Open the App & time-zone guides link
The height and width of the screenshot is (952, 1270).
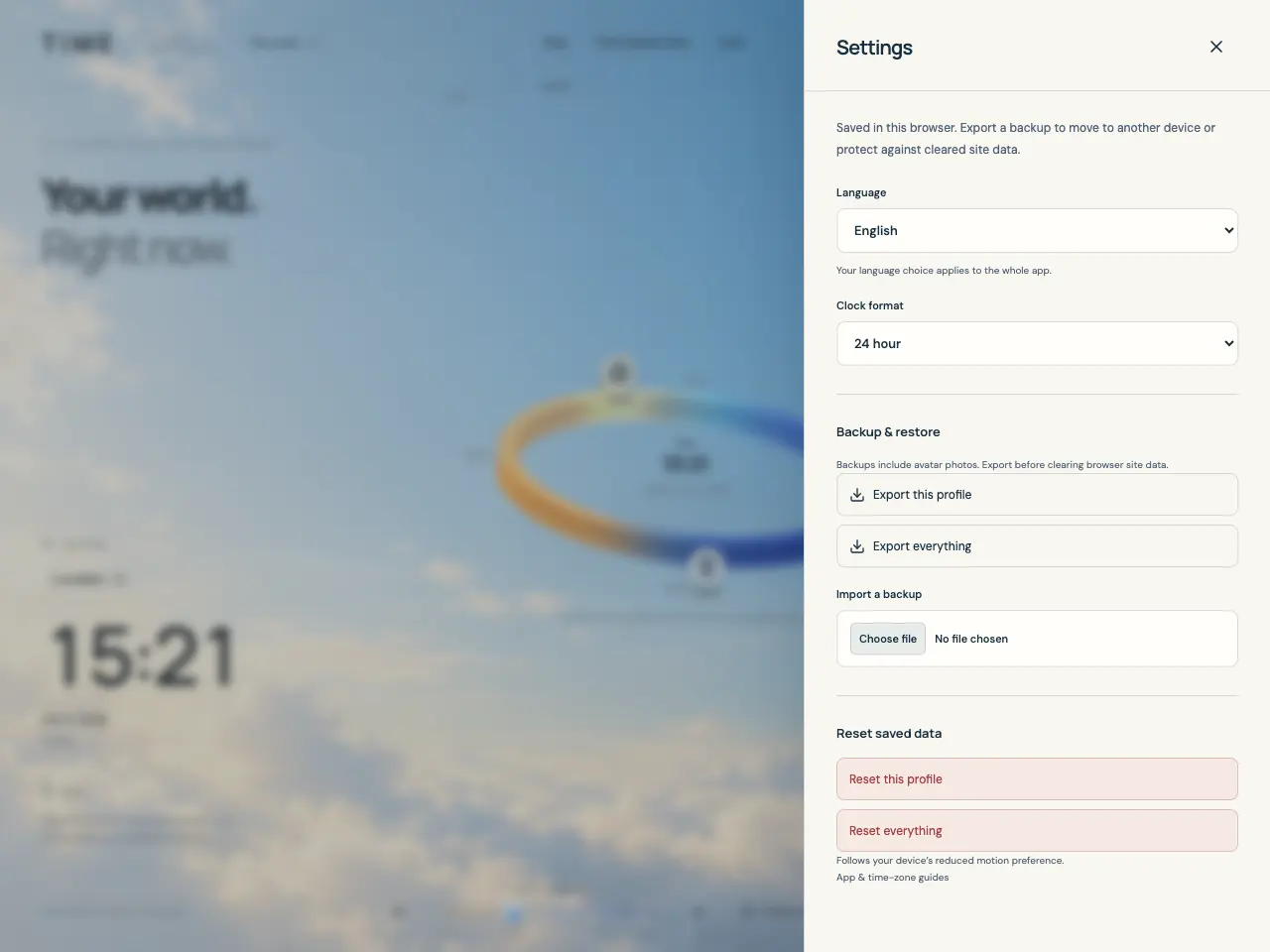892,878
